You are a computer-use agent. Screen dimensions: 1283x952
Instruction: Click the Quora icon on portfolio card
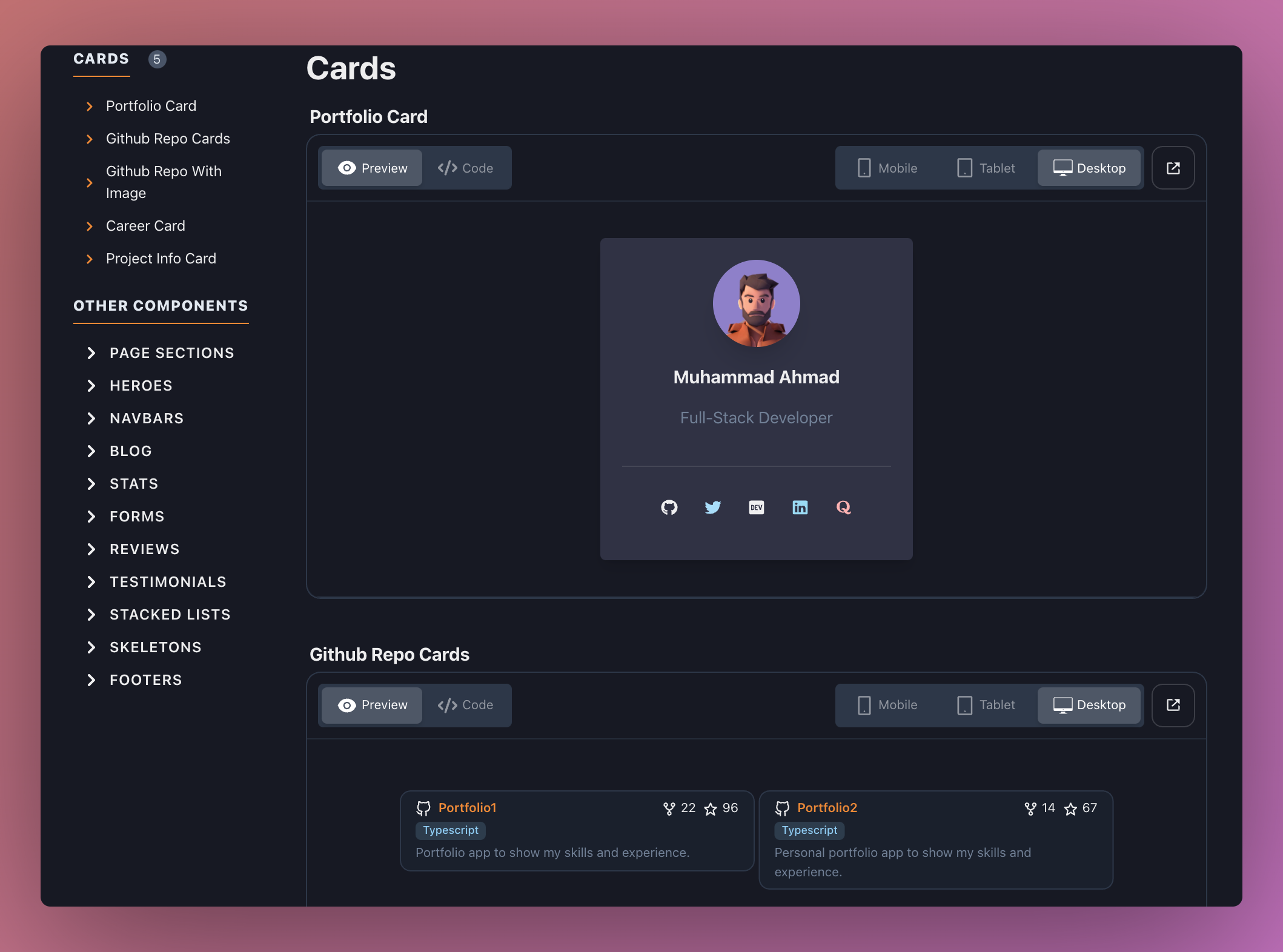pyautogui.click(x=842, y=507)
